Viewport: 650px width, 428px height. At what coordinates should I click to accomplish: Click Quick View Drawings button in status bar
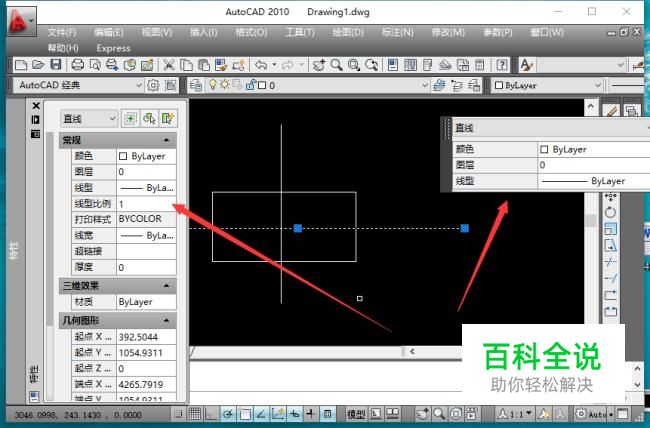pos(392,414)
